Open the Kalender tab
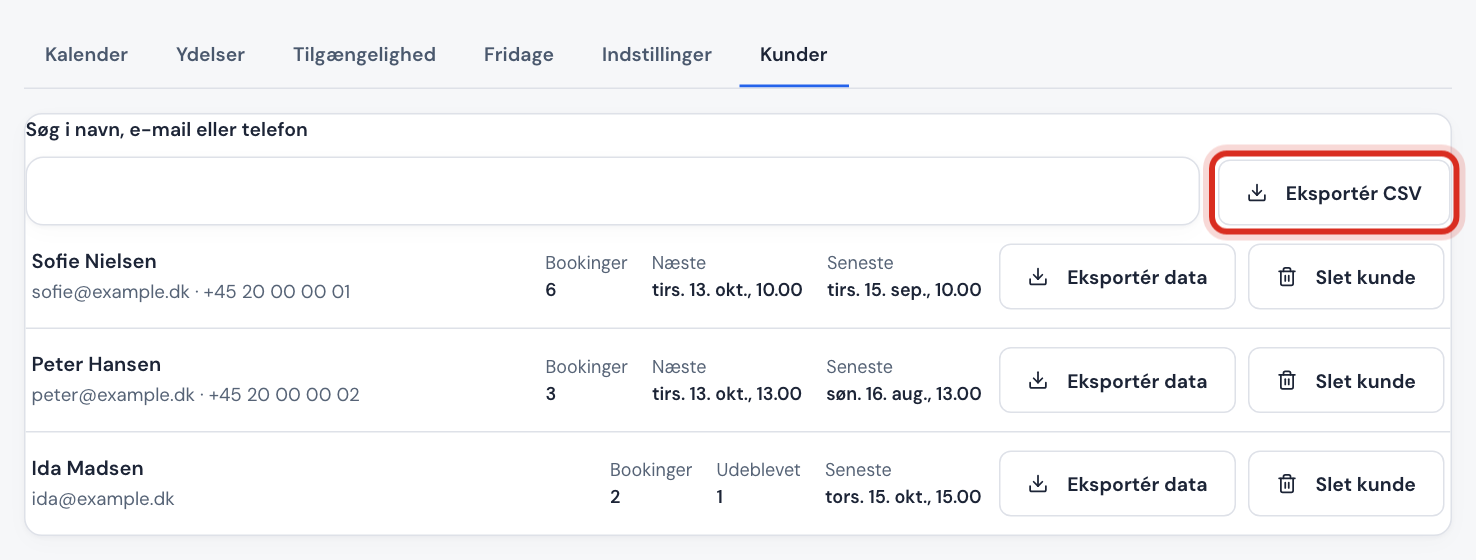Screen dimensions: 1476x560 pyautogui.click(x=86, y=54)
